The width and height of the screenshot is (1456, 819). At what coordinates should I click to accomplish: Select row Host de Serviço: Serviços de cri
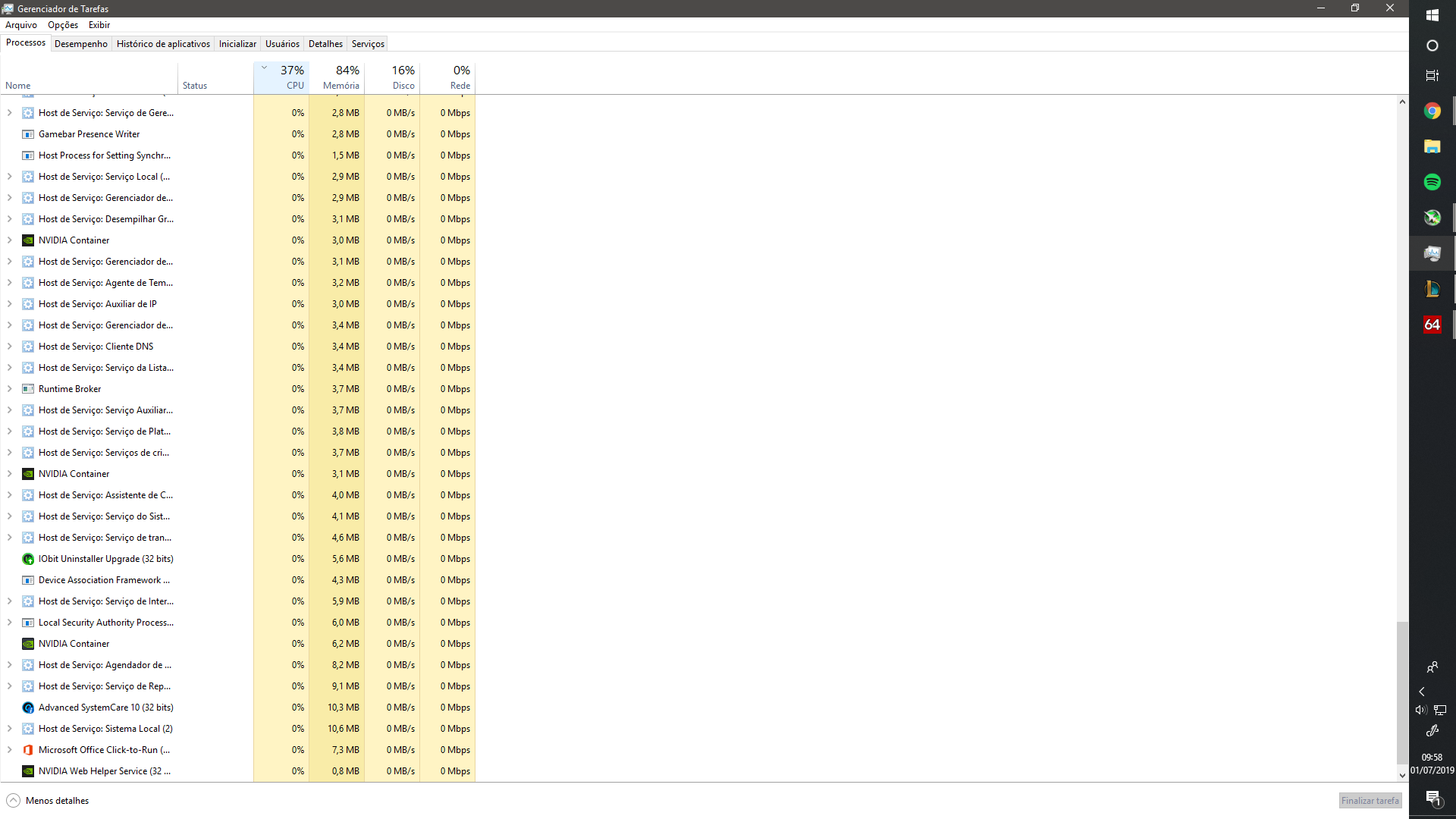[x=237, y=453]
